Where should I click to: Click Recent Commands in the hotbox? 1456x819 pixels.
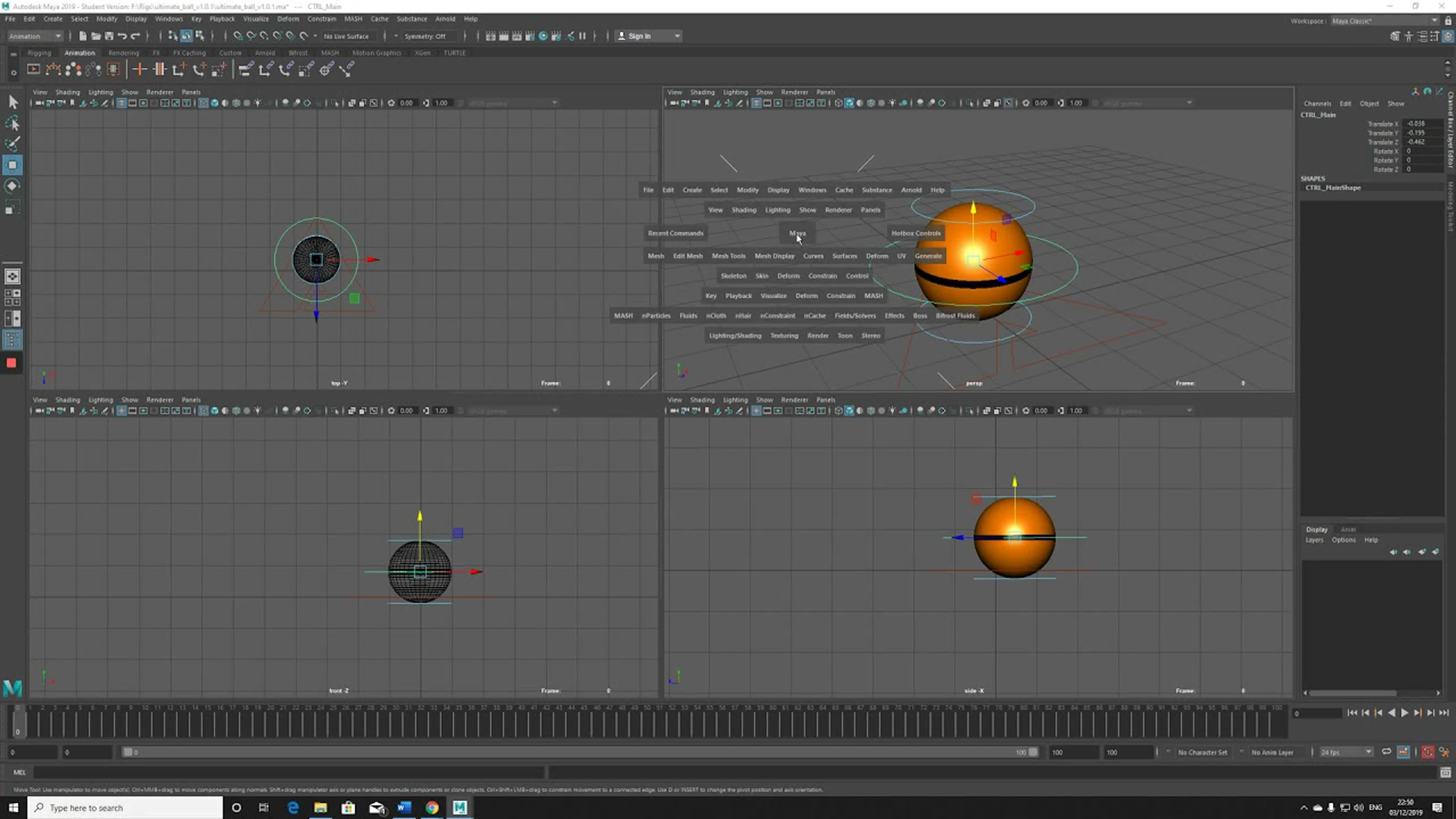pos(675,233)
